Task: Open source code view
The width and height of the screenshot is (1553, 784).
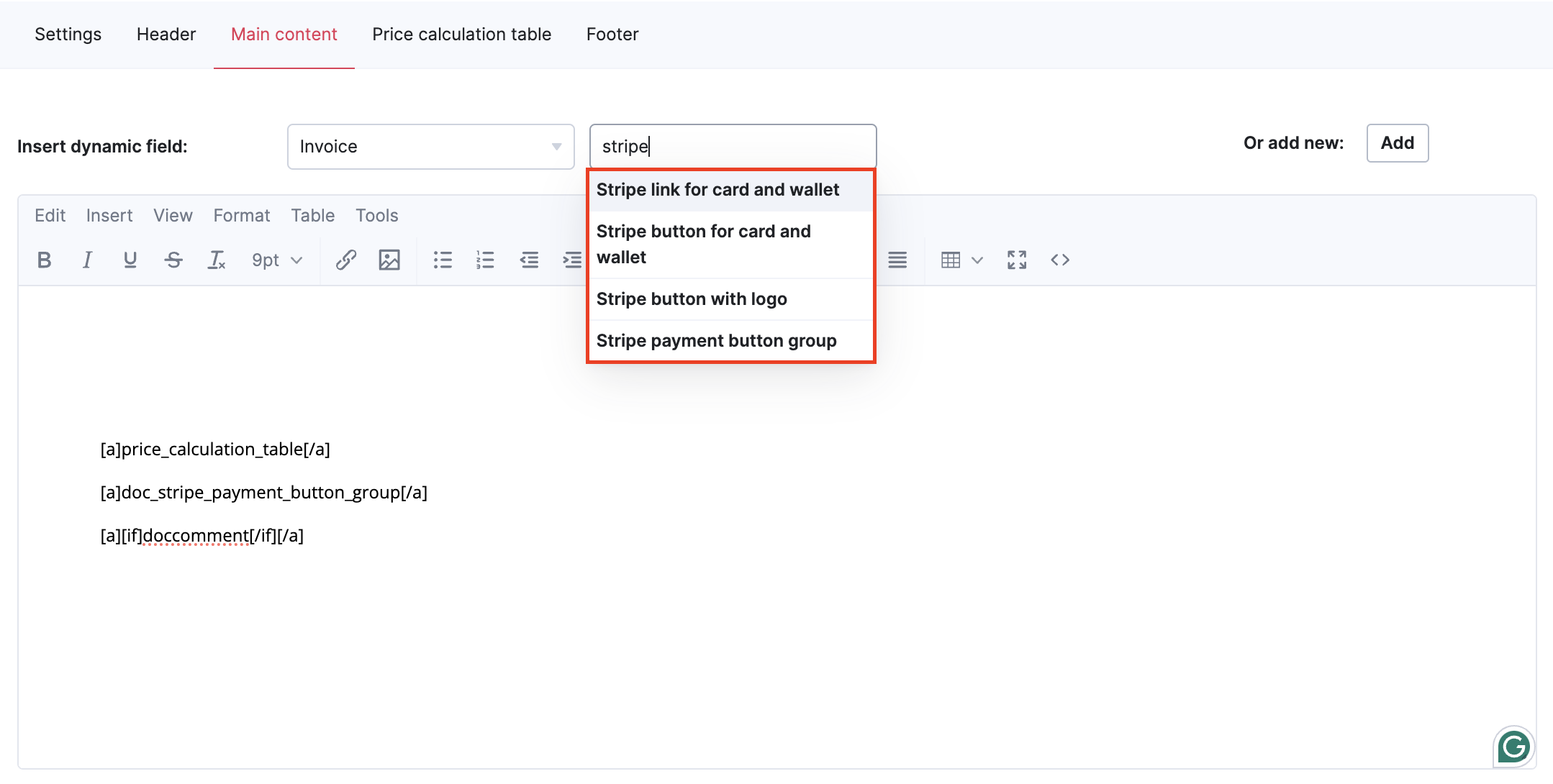Action: [x=1060, y=260]
